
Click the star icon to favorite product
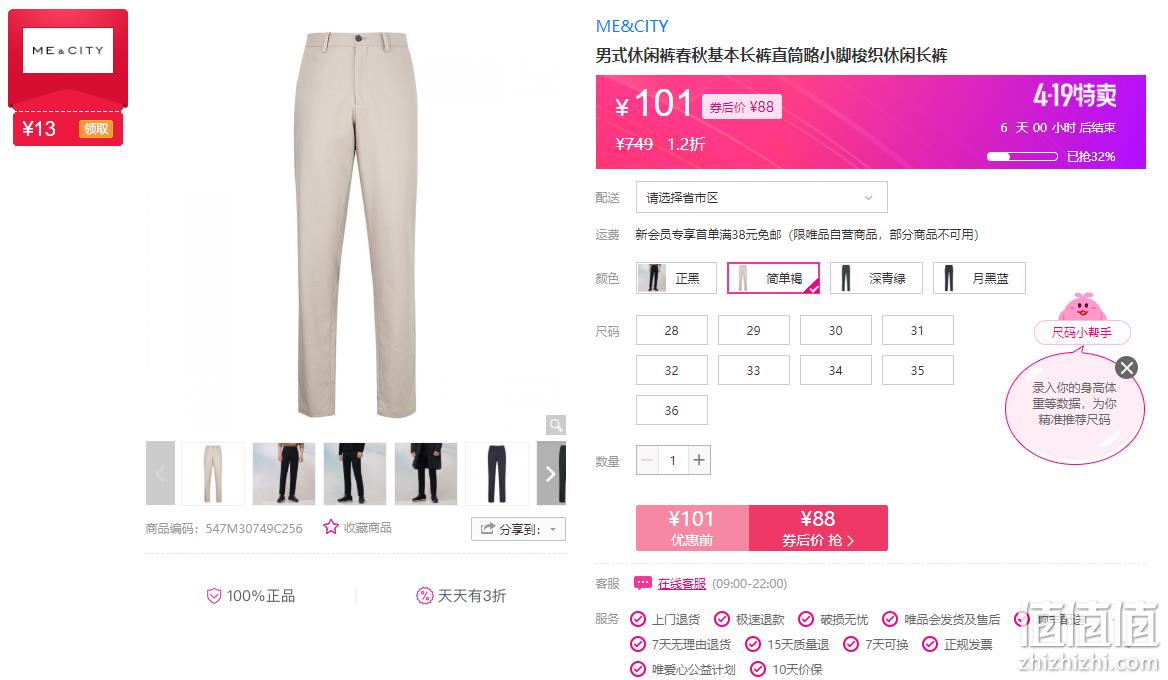coord(331,527)
